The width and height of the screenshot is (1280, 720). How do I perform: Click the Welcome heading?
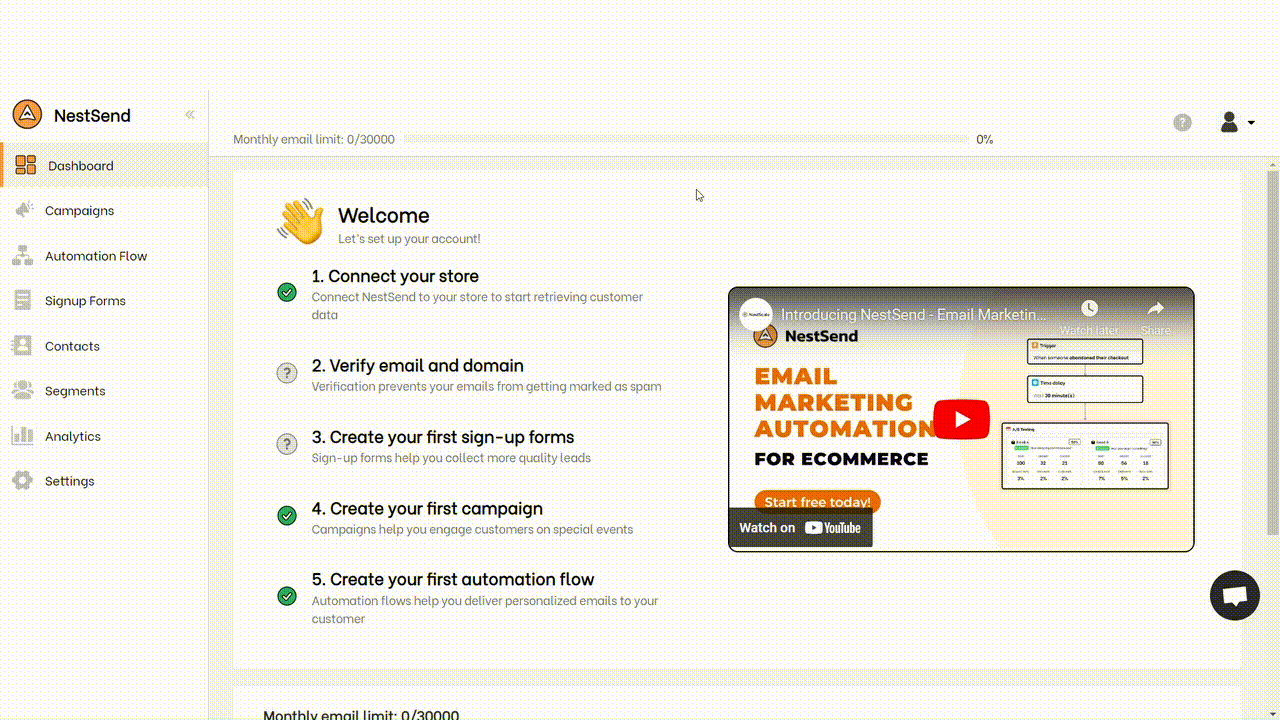[x=384, y=215]
